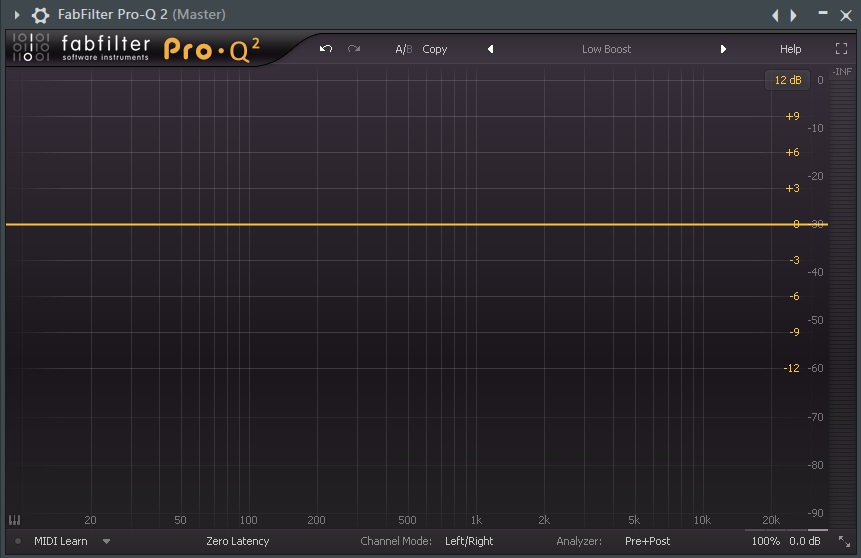
Task: Open the Low Boost preset menu
Action: tap(606, 49)
